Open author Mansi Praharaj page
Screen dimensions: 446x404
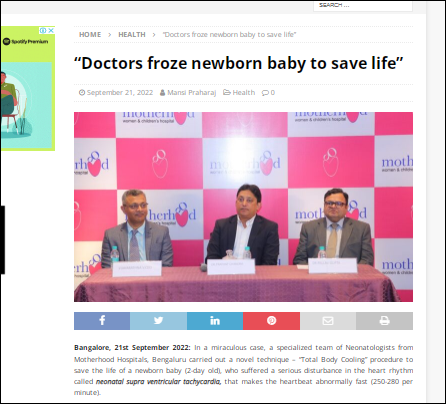coord(192,93)
